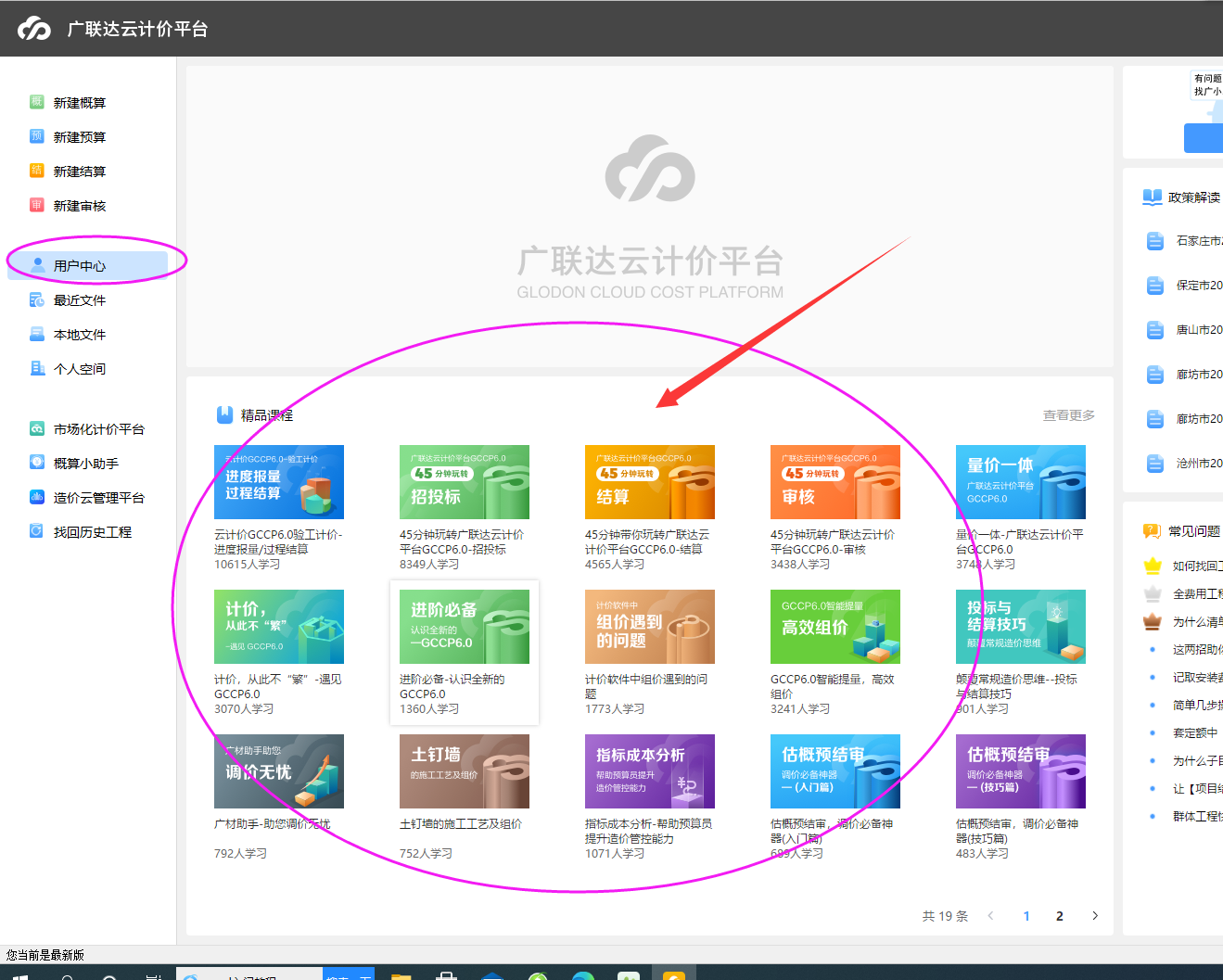Click course title GCCP6.0智能提量，高效组价
Image resolution: width=1223 pixels, height=980 pixels.
(x=833, y=686)
